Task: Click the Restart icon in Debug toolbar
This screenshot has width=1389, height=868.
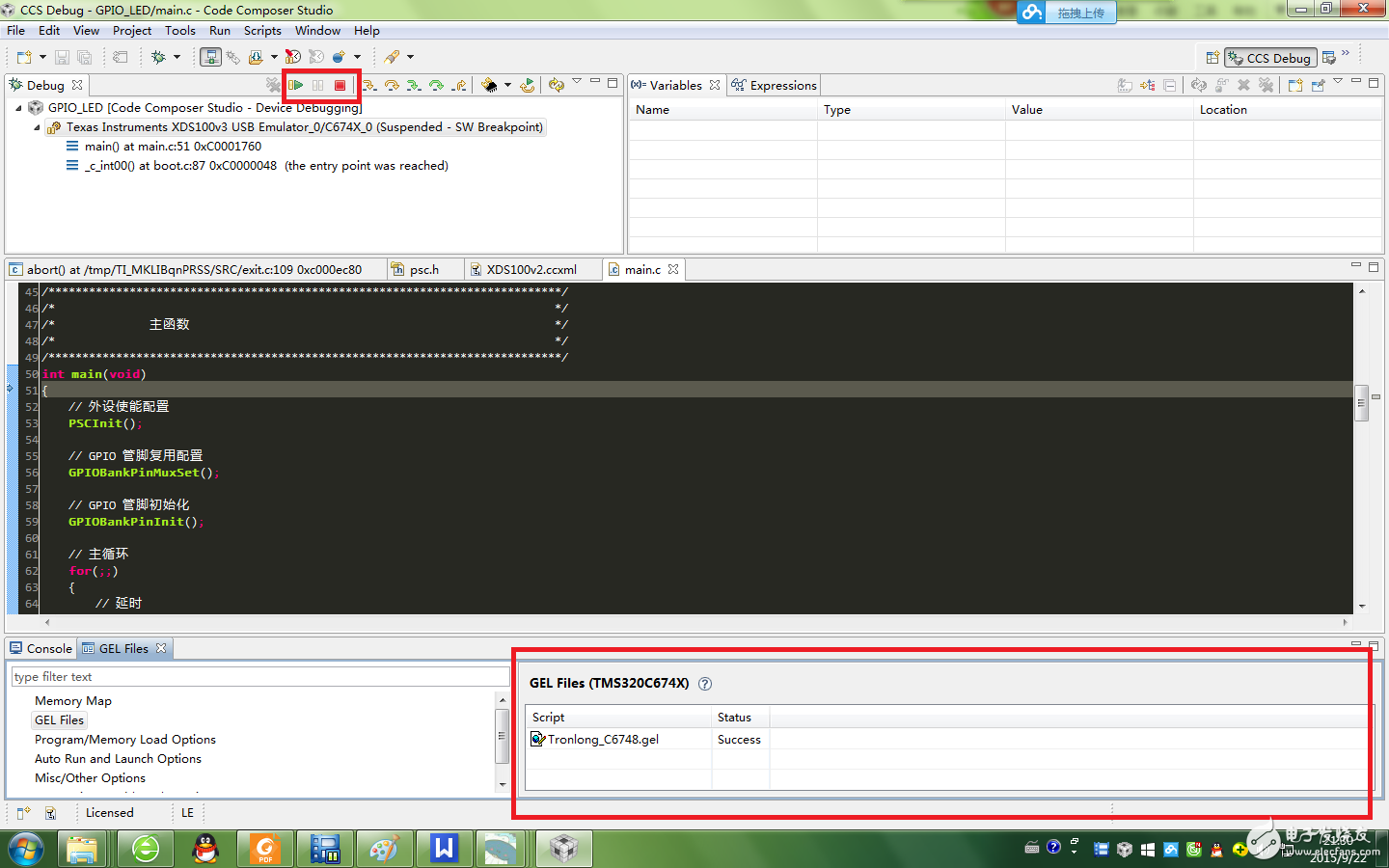Action: click(528, 85)
